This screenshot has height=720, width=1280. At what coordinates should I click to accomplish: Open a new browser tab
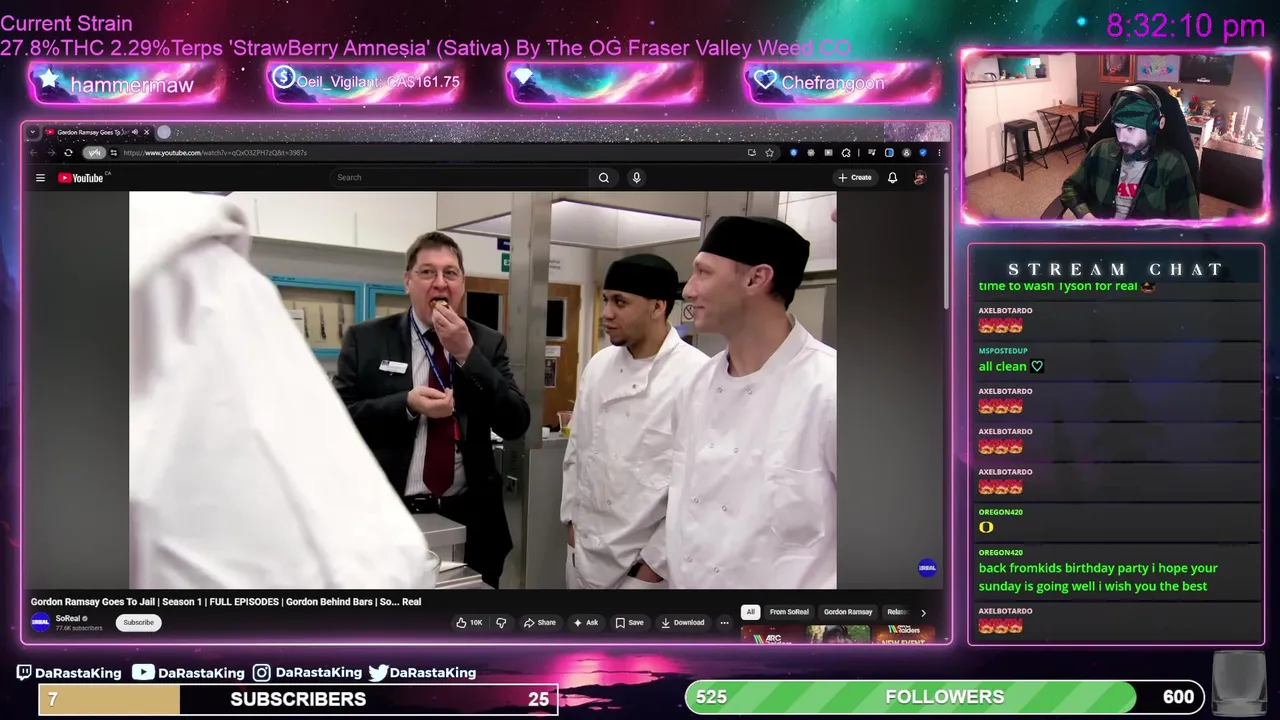164,132
